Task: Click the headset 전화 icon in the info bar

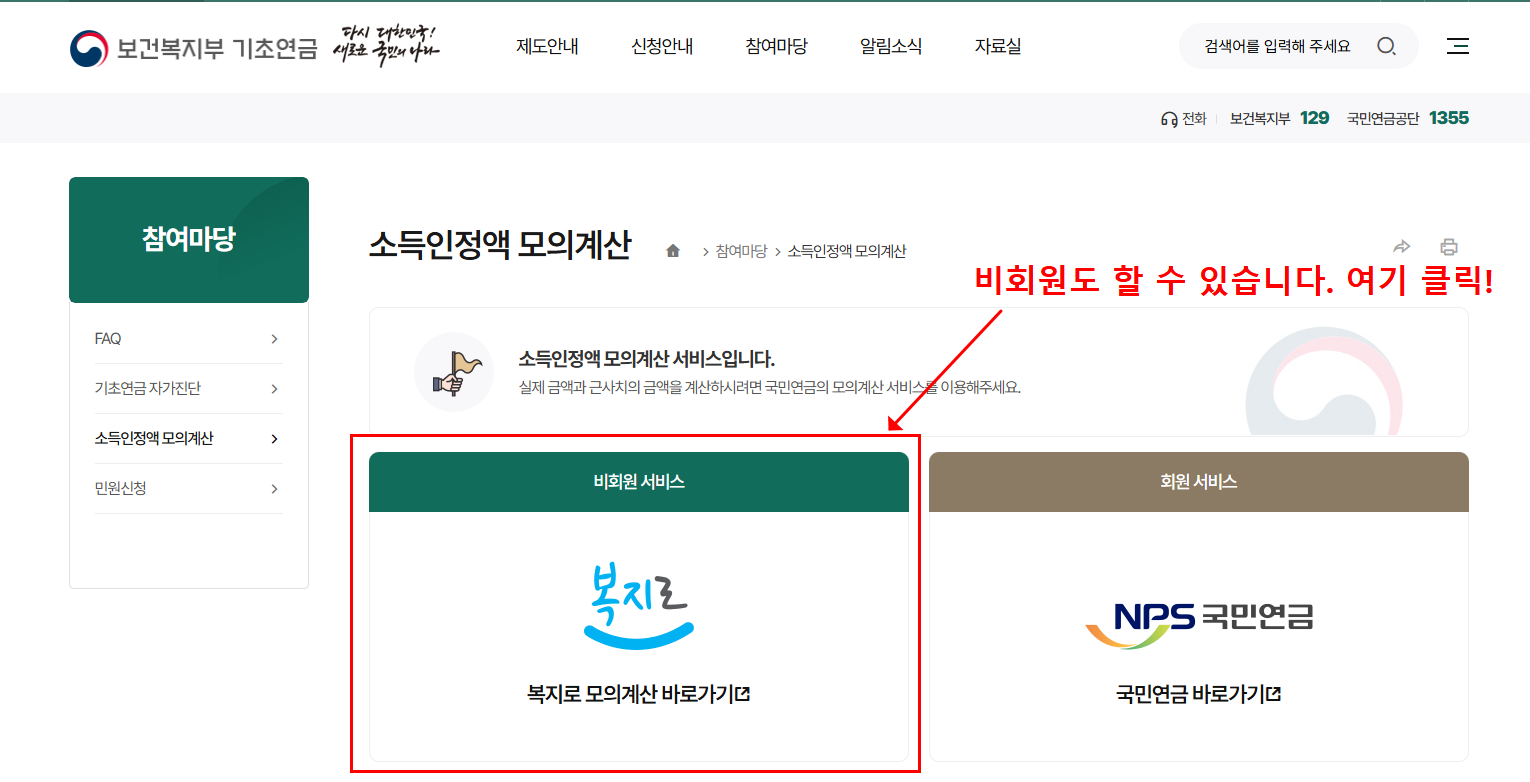Action: (1171, 117)
